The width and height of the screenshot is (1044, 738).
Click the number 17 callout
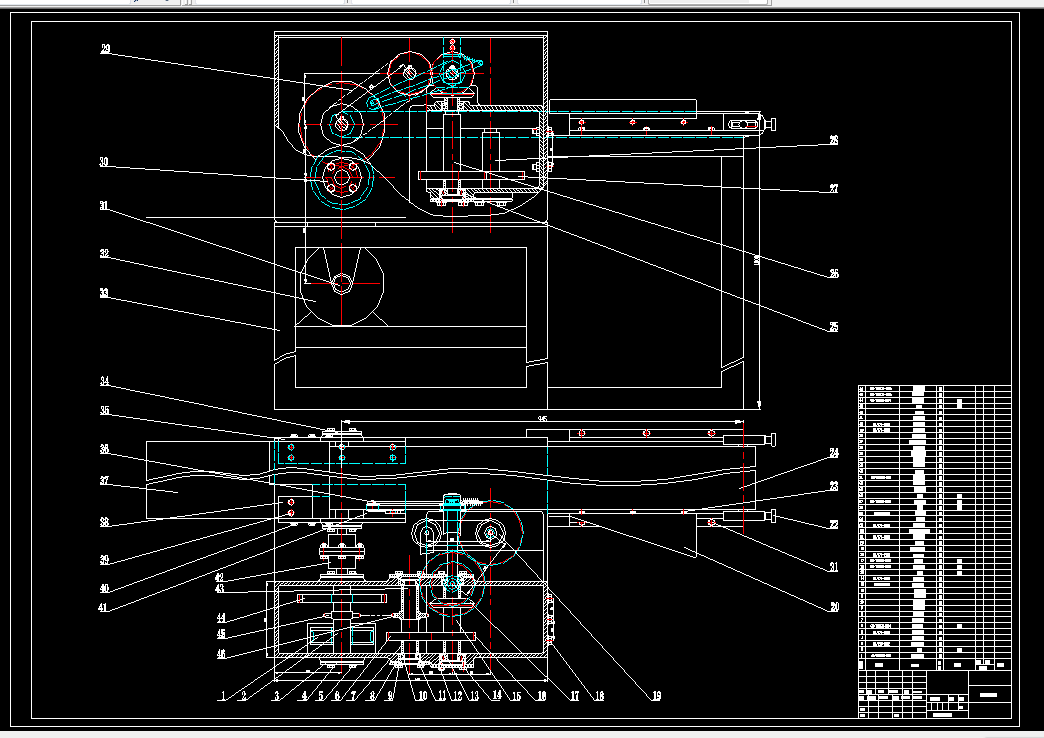[575, 696]
